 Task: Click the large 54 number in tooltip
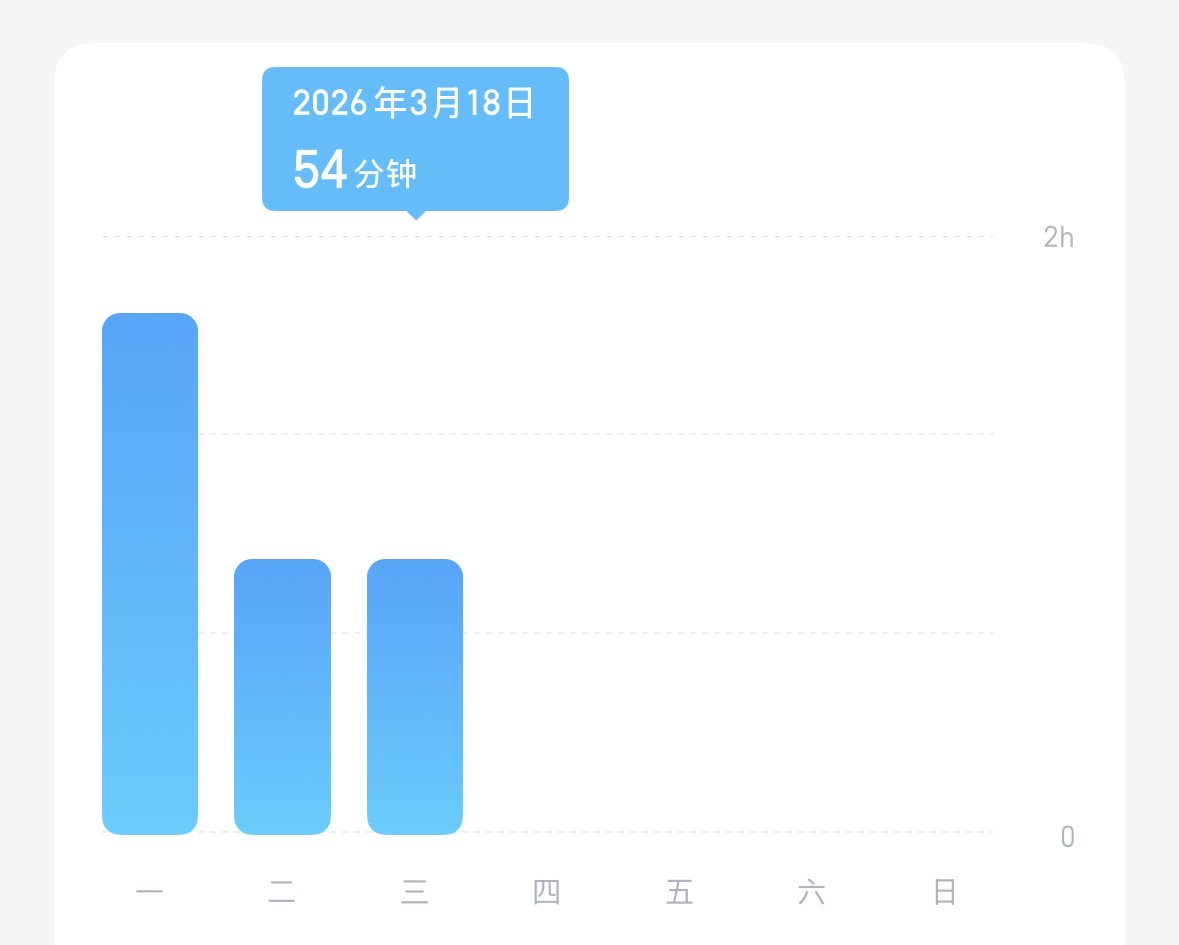320,170
